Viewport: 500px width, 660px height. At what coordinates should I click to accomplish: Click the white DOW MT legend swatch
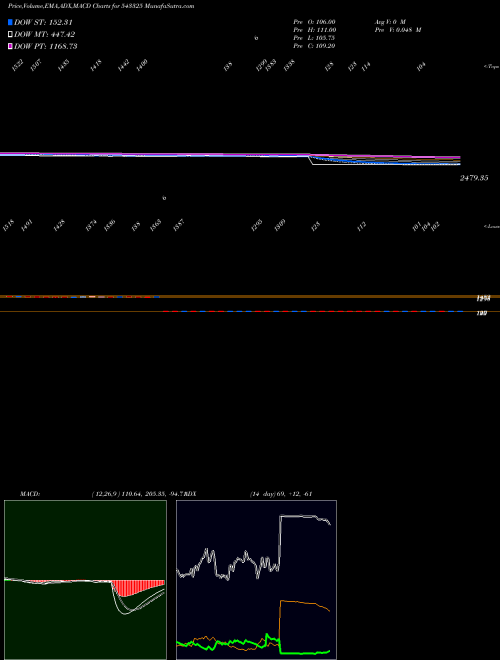[10, 35]
